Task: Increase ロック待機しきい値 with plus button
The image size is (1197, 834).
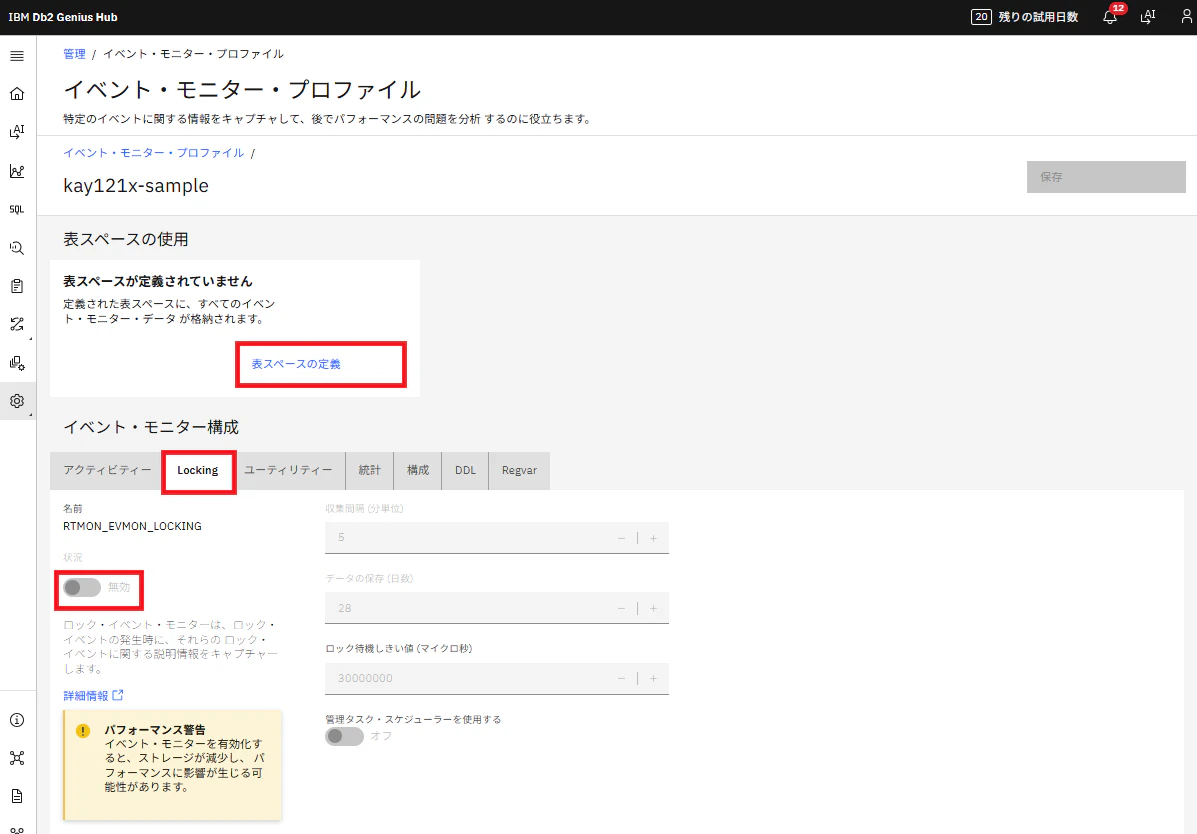Action: (653, 678)
